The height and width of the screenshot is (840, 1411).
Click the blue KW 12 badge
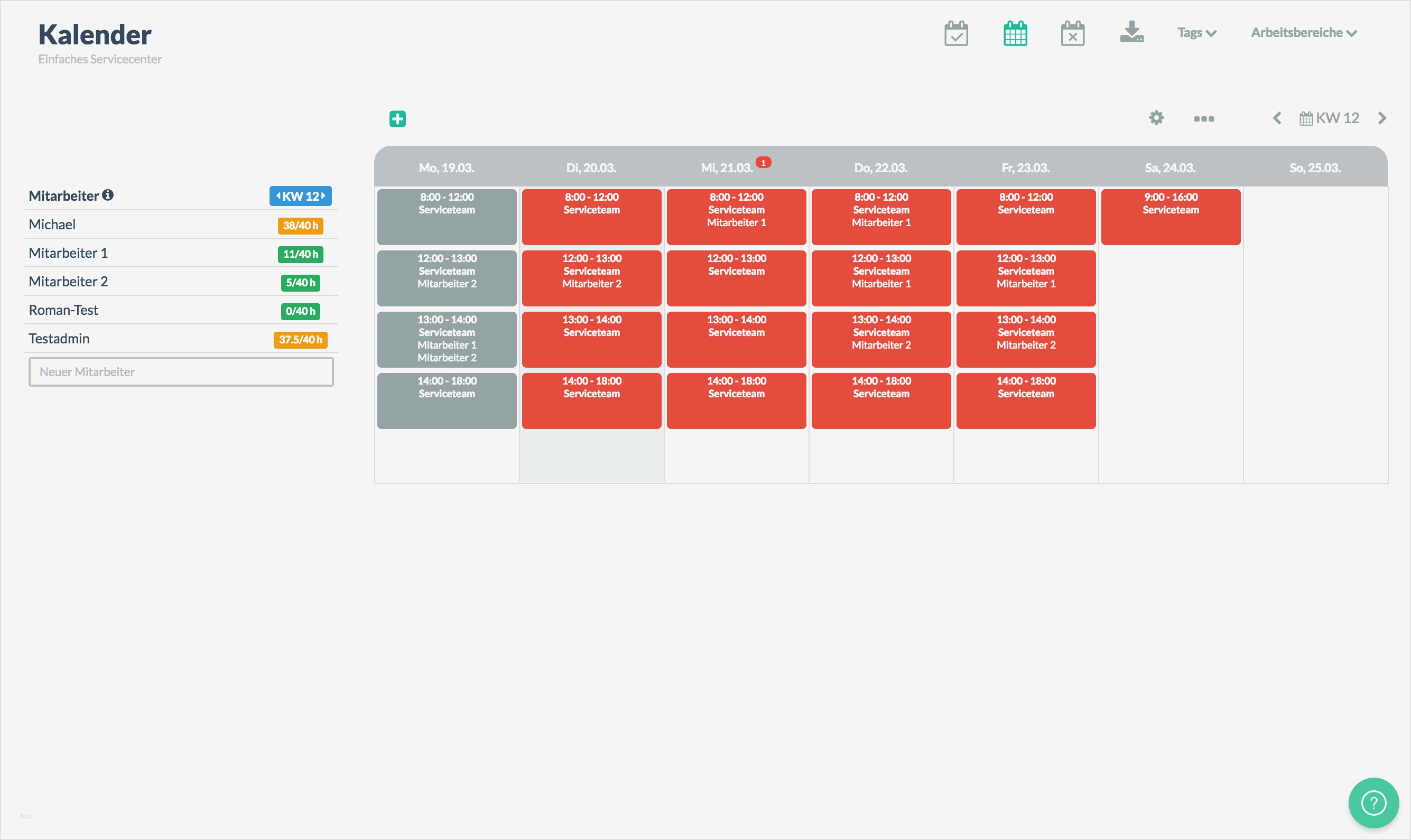tap(300, 197)
